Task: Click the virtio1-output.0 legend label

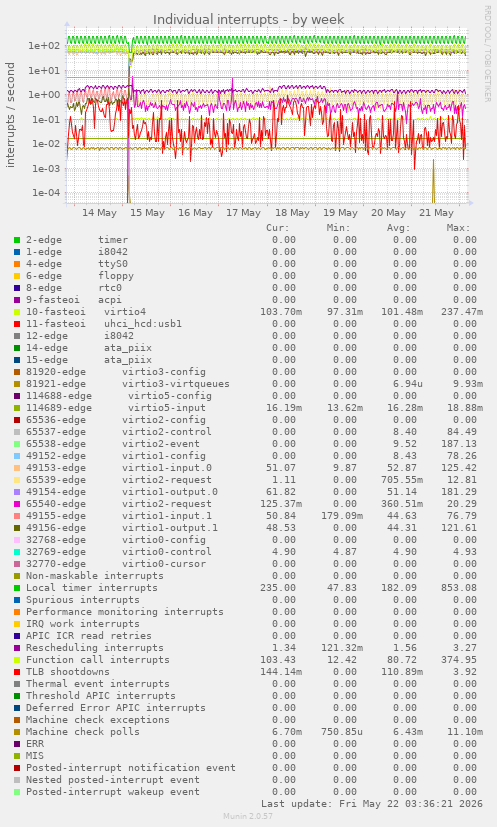Action: pos(170,492)
